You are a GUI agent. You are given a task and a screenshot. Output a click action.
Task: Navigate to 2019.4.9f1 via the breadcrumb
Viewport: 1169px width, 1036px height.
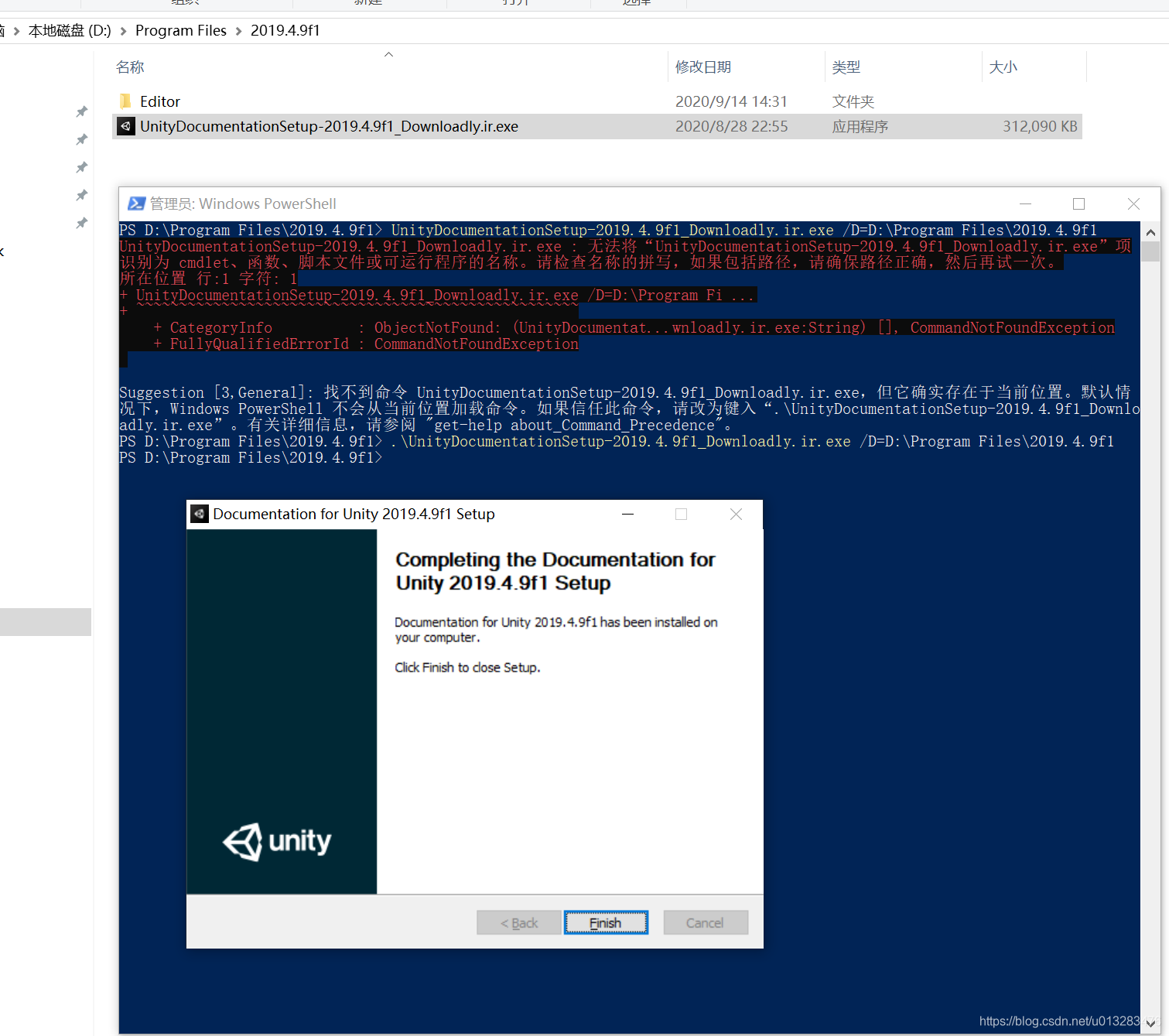(x=285, y=30)
